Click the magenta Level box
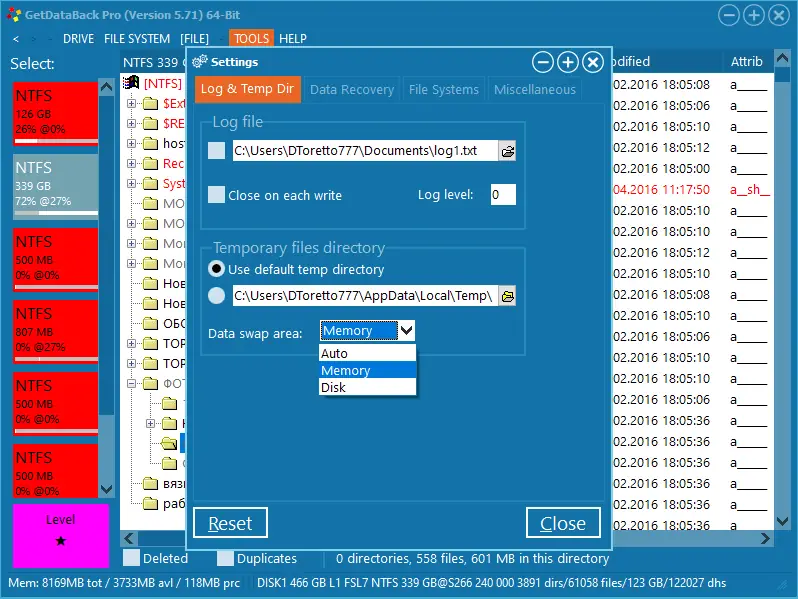This screenshot has height=599, width=798. tap(61, 535)
